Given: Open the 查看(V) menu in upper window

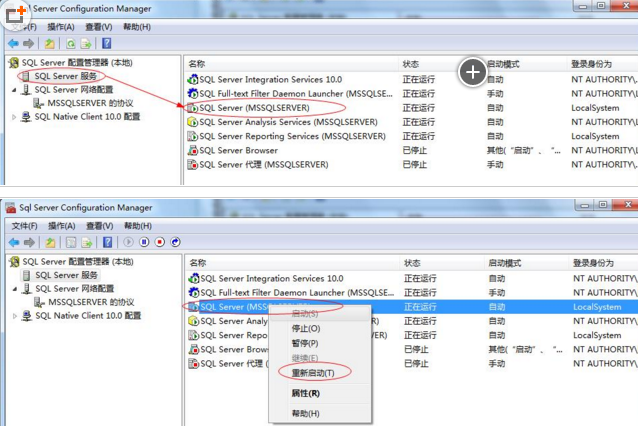Looking at the screenshot, I should point(98,27).
